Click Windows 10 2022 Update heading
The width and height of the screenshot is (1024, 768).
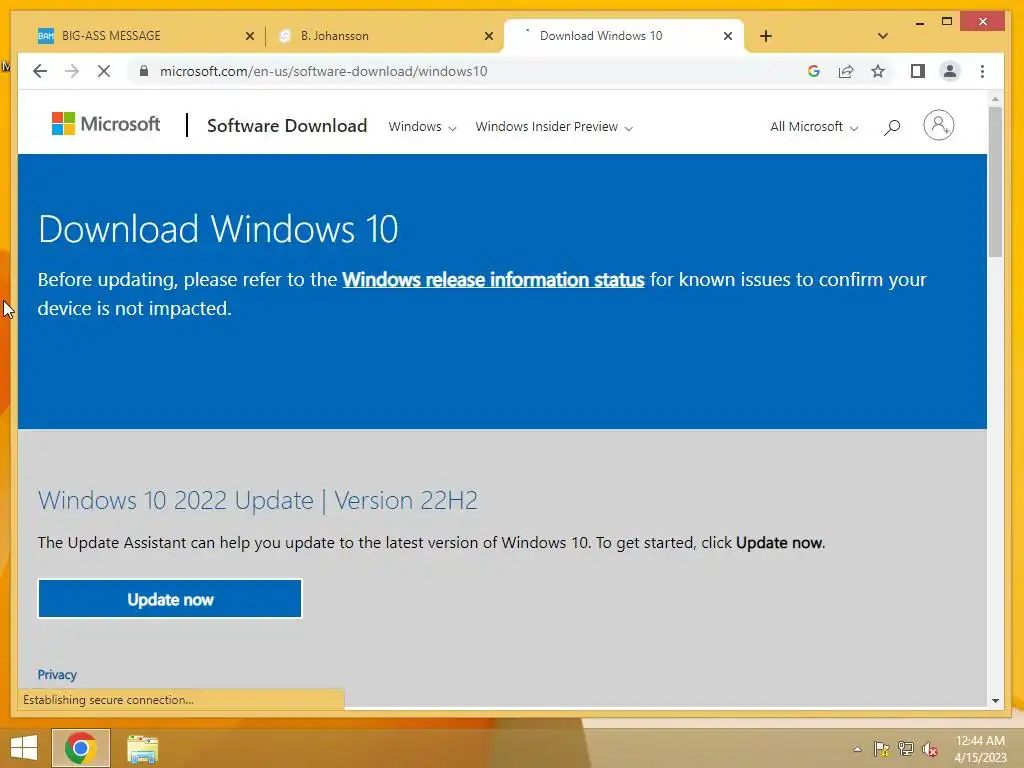[257, 500]
